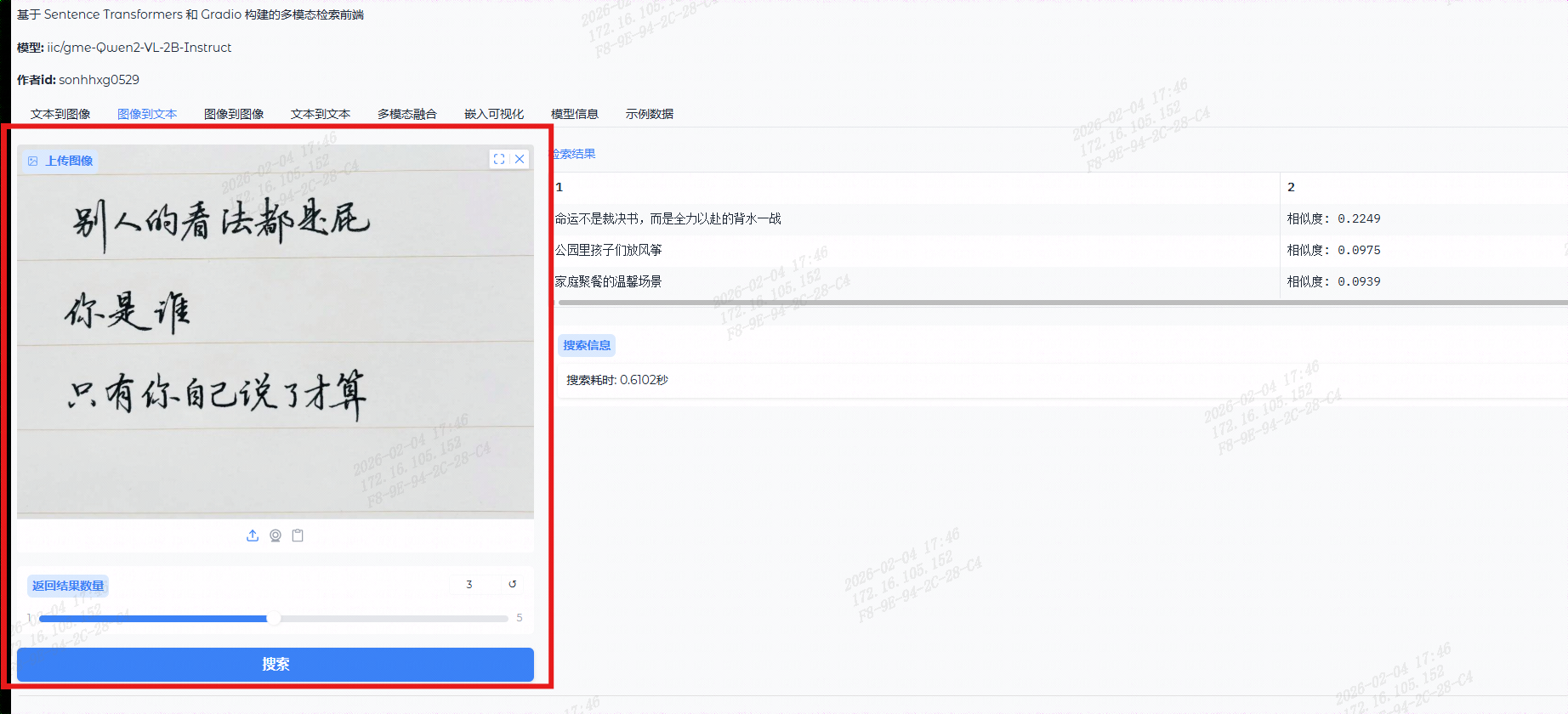Image resolution: width=1568 pixels, height=714 pixels.
Task: Click similarity value 0.0939
Action: click(x=1359, y=281)
